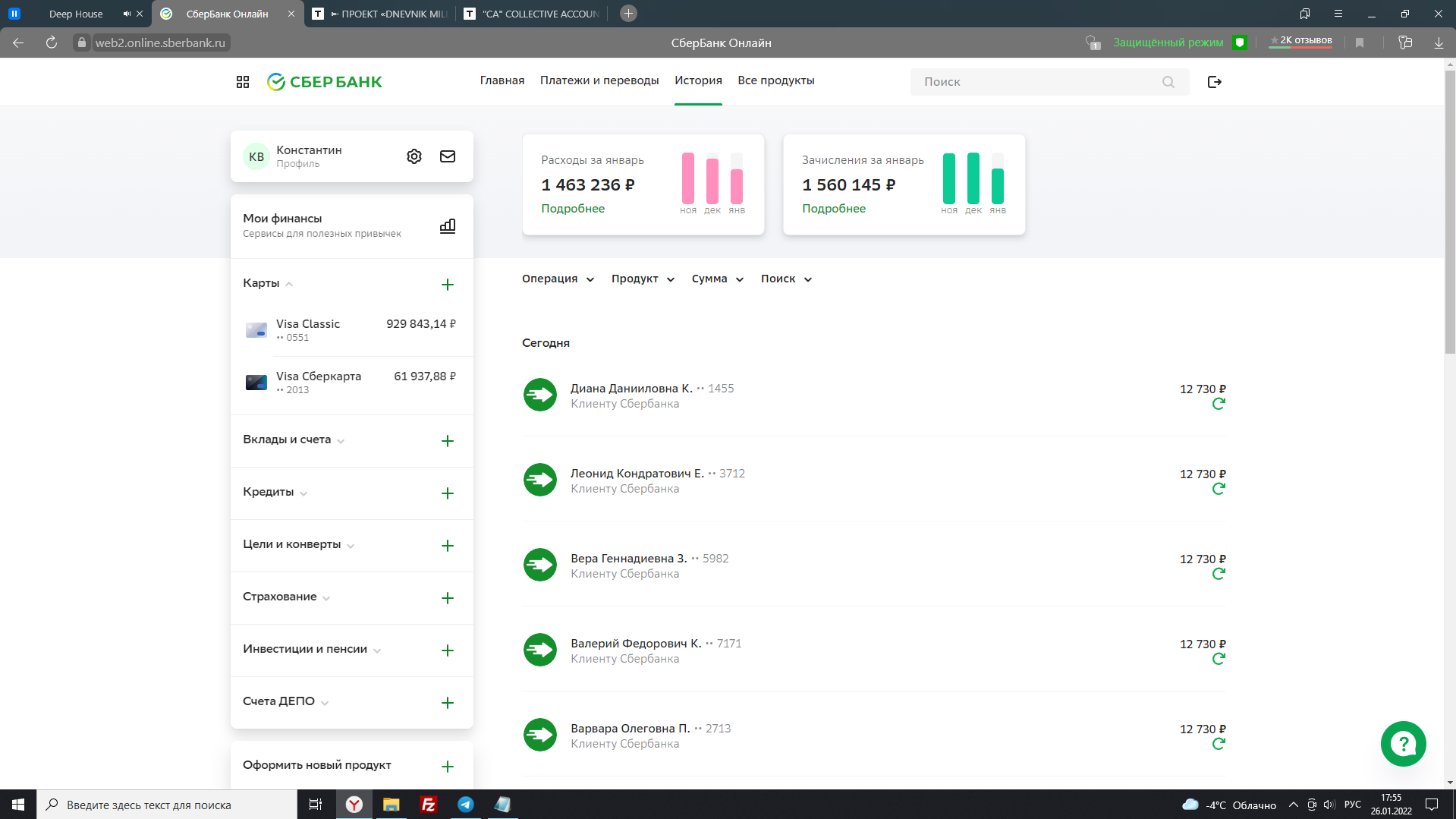
Task: Open the help chat question button
Action: coord(1403,744)
